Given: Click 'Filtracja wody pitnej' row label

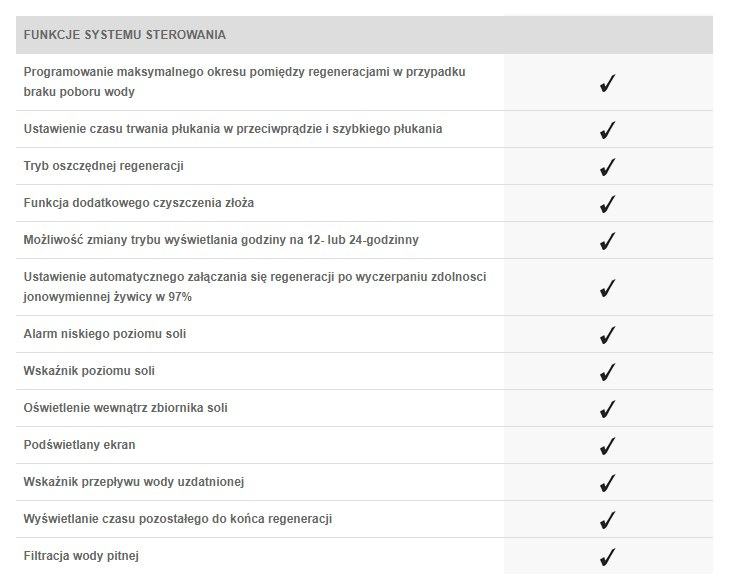Looking at the screenshot, I should tap(88, 556).
